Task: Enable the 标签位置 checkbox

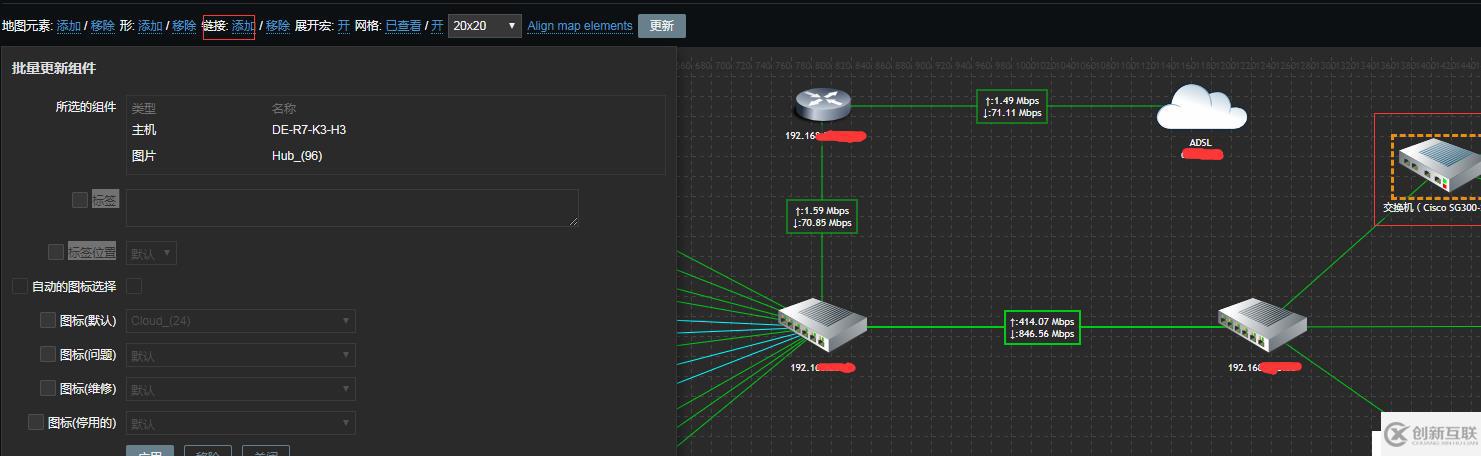Action: pyautogui.click(x=56, y=252)
